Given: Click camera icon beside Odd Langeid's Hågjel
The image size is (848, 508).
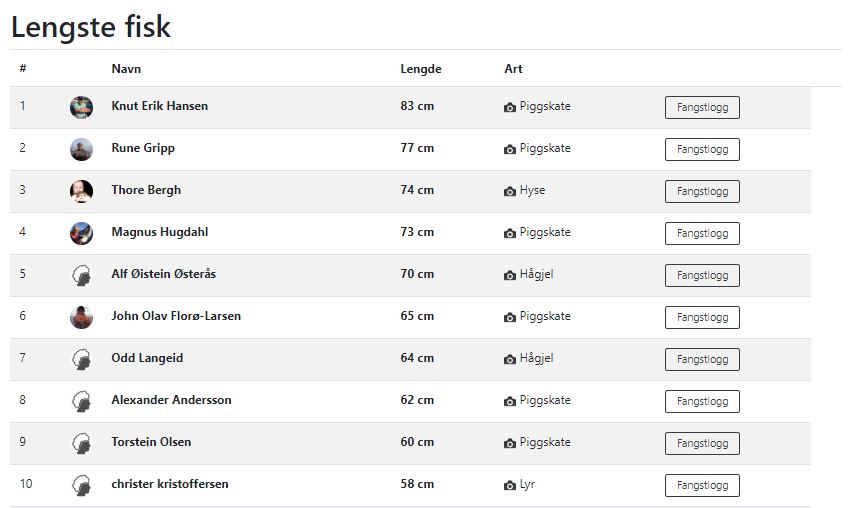Looking at the screenshot, I should [x=510, y=359].
